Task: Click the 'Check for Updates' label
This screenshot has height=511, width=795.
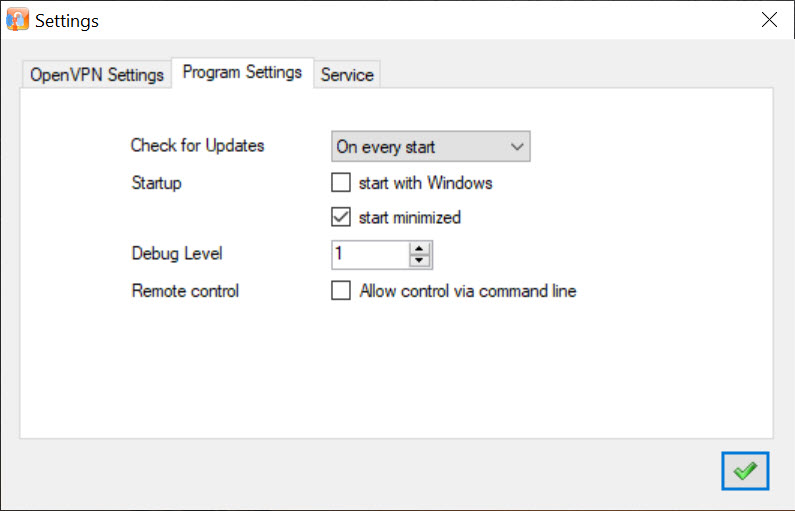Action: pyautogui.click(x=197, y=145)
